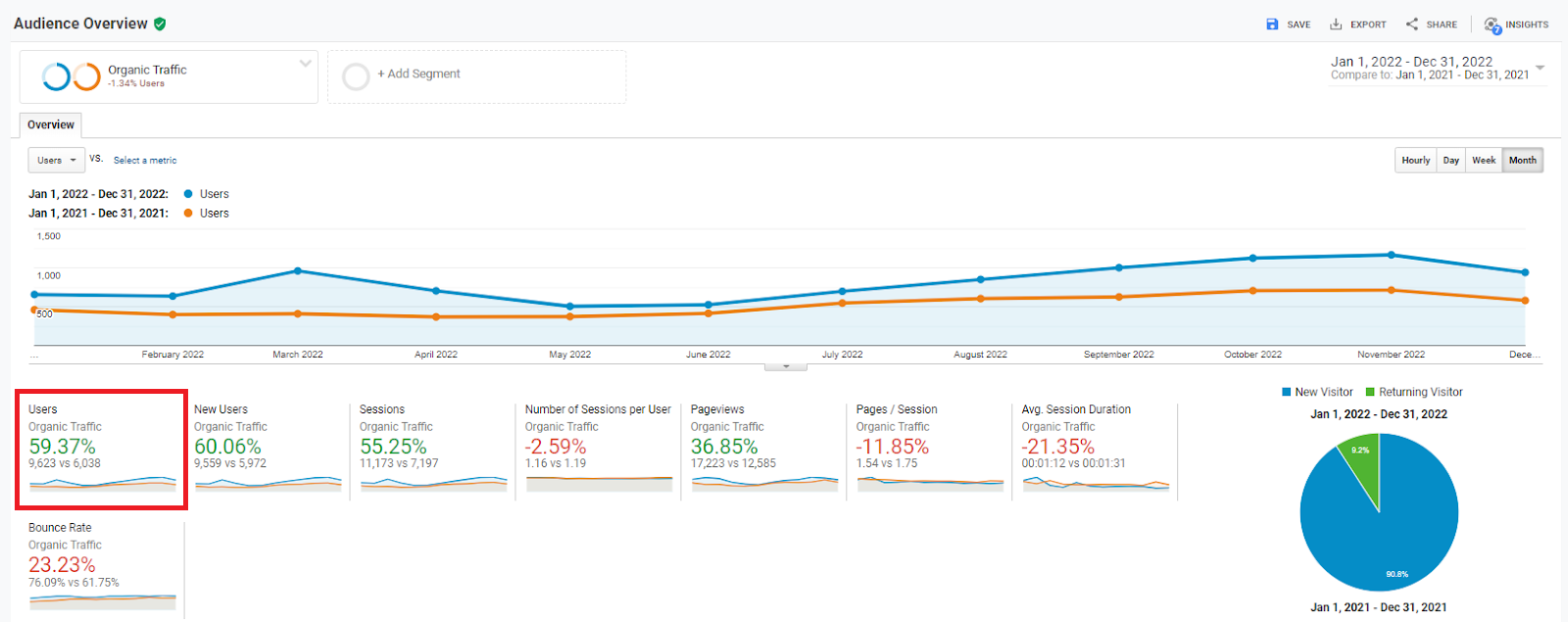Image resolution: width=1568 pixels, height=622 pixels.
Task: Click the Export download icon
Action: pyautogui.click(x=1336, y=24)
